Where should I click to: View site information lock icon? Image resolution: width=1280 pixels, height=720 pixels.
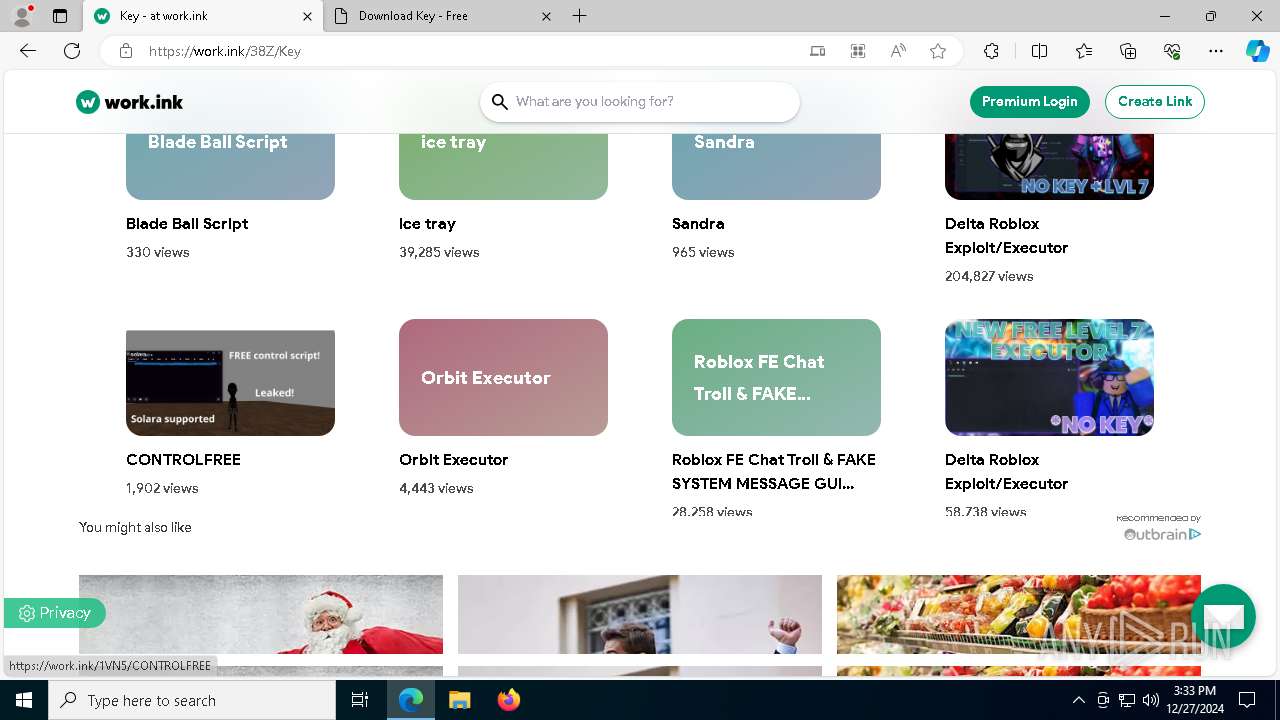[x=126, y=51]
